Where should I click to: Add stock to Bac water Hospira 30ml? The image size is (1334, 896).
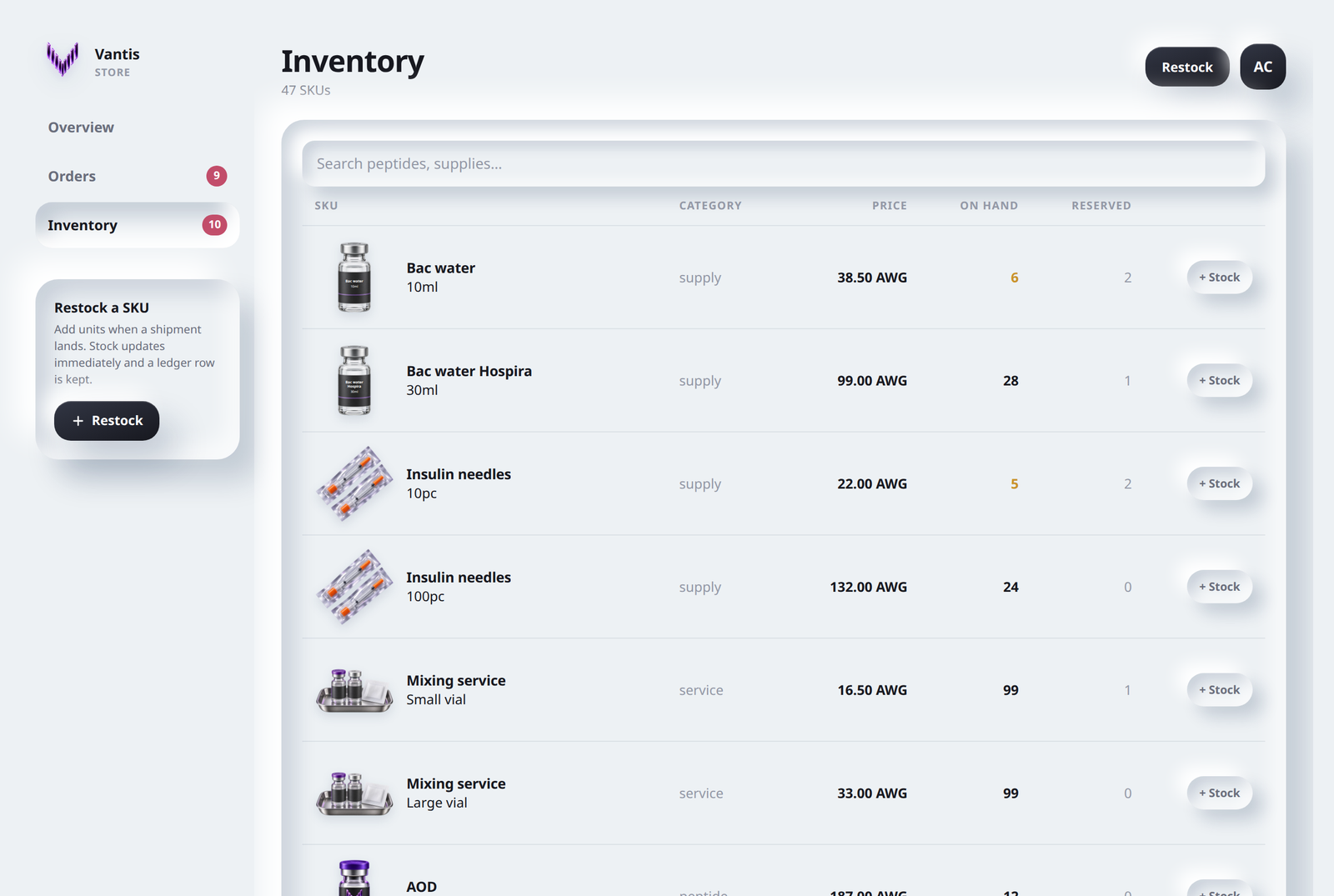click(1219, 381)
